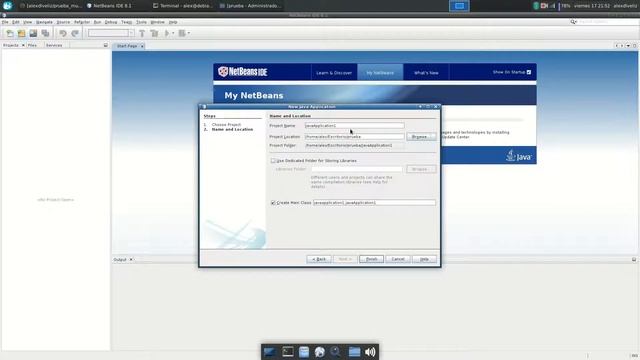Open the Window menu
The height and width of the screenshot is (360, 640).
[x=158, y=22]
